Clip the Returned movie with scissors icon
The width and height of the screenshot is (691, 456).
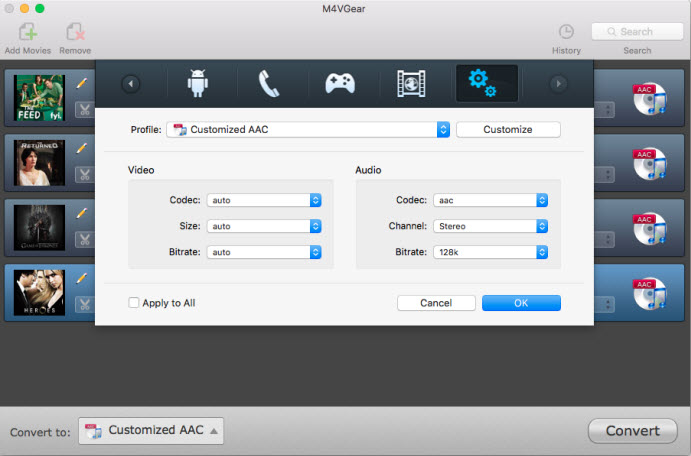85,175
